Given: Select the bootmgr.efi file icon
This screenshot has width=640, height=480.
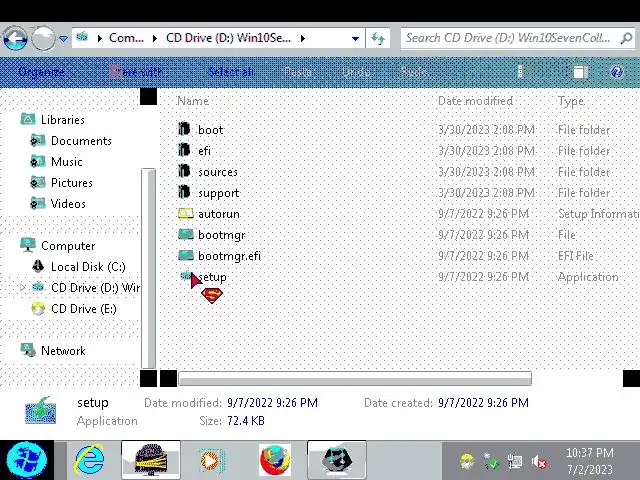Looking at the screenshot, I should click(186, 256).
